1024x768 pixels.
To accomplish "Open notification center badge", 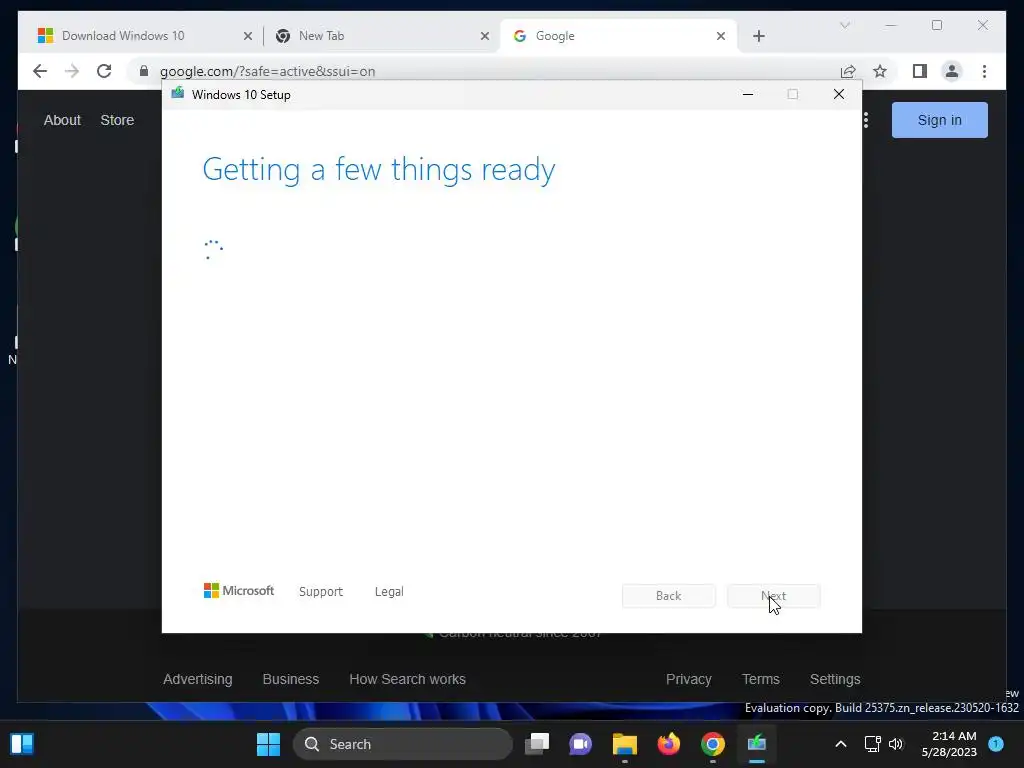I will tap(996, 743).
